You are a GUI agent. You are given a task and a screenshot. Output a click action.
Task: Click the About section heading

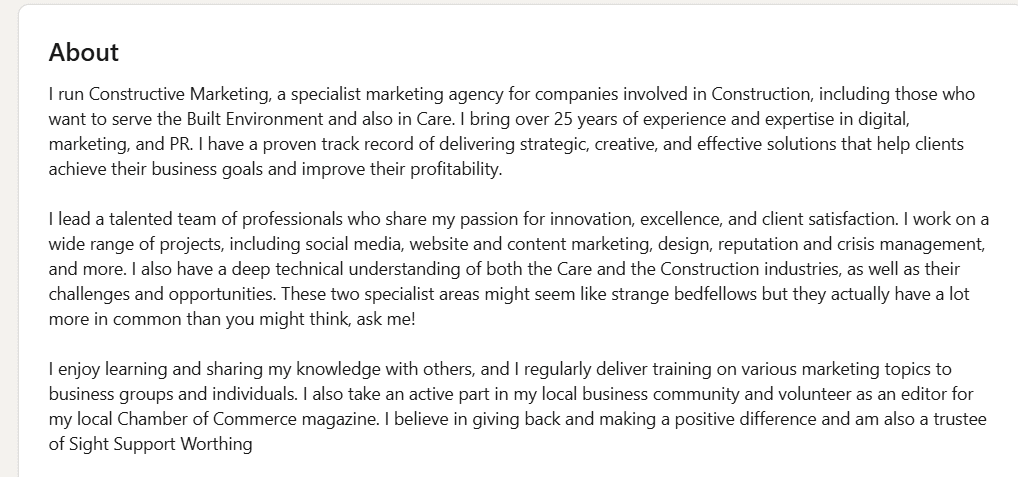pyautogui.click(x=84, y=53)
